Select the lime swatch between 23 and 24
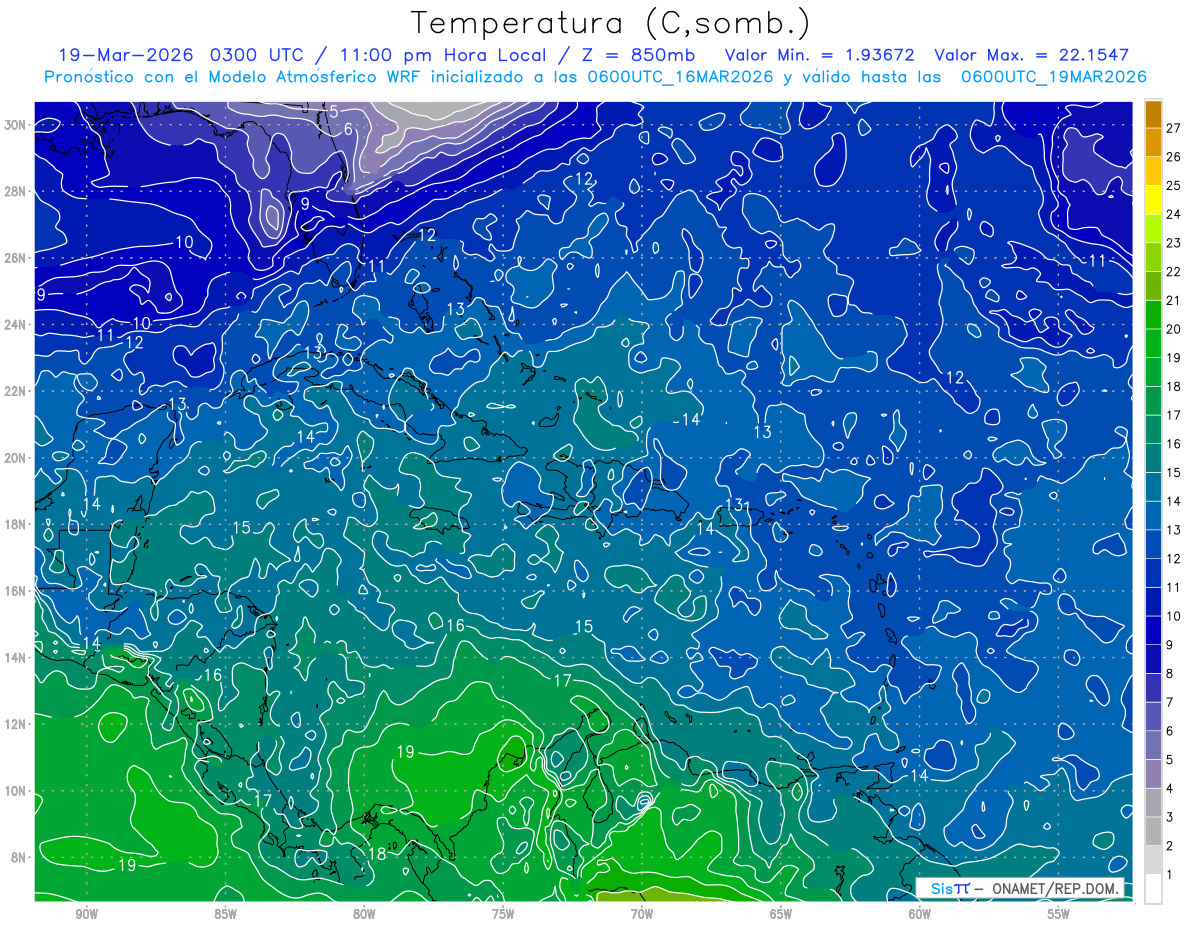 (x=1153, y=228)
